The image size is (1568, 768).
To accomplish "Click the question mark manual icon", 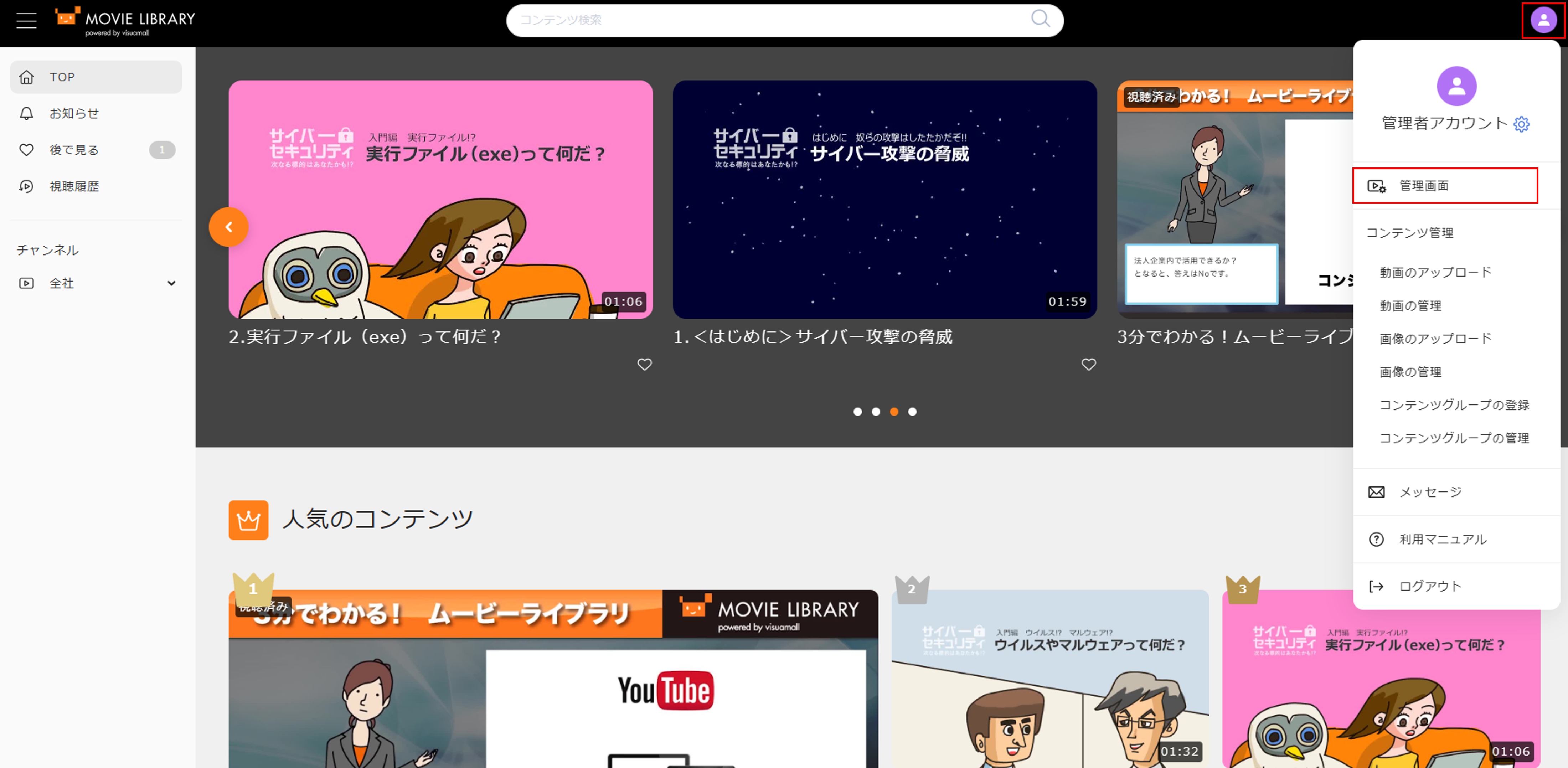I will [x=1376, y=539].
